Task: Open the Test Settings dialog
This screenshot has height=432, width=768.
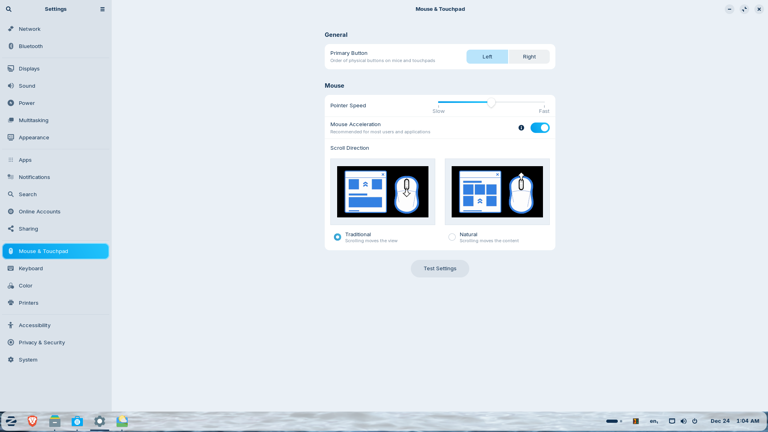Action: (440, 268)
